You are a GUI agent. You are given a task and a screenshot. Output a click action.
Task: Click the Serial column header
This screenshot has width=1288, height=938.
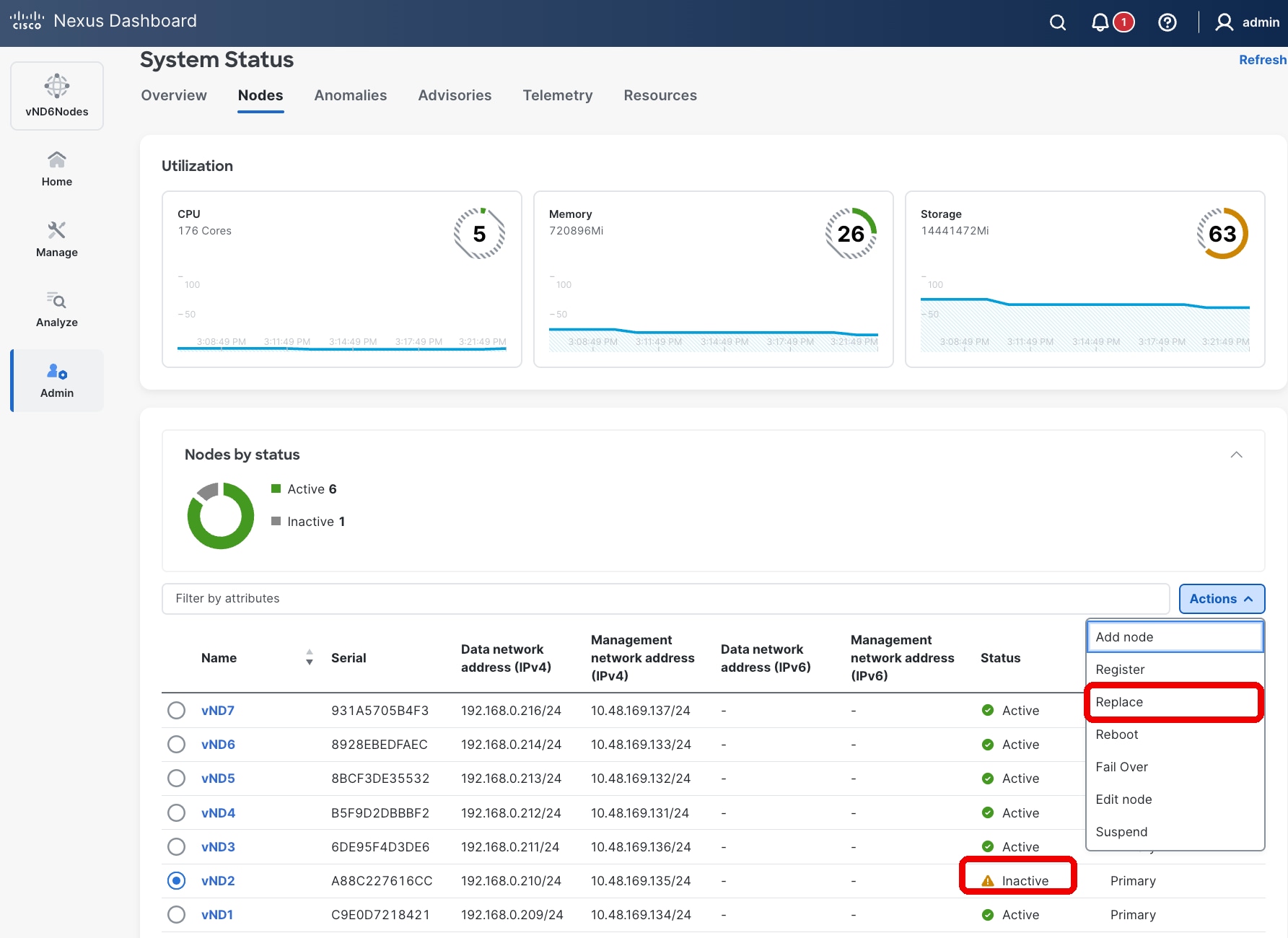(349, 658)
